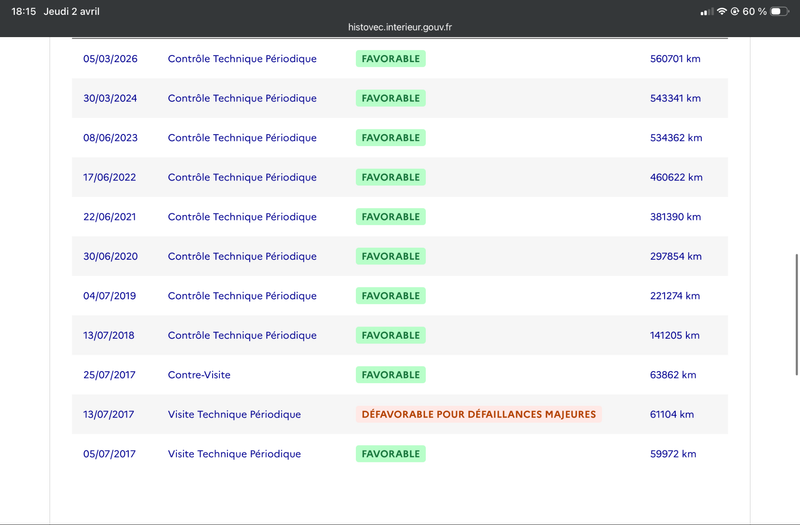Click the DÉFAVORABLE POUR DÉFAILLANCES MAJEURES badge

click(479, 414)
